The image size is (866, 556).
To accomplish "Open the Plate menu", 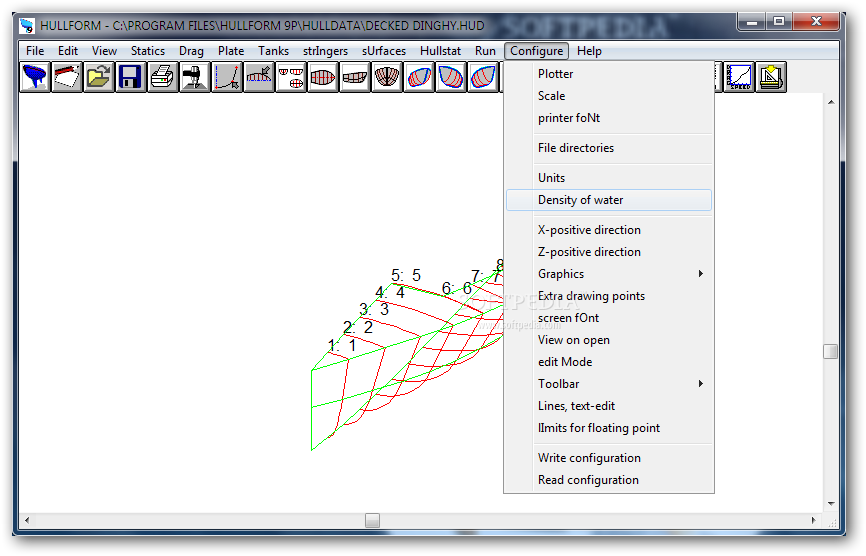I will click(x=231, y=51).
